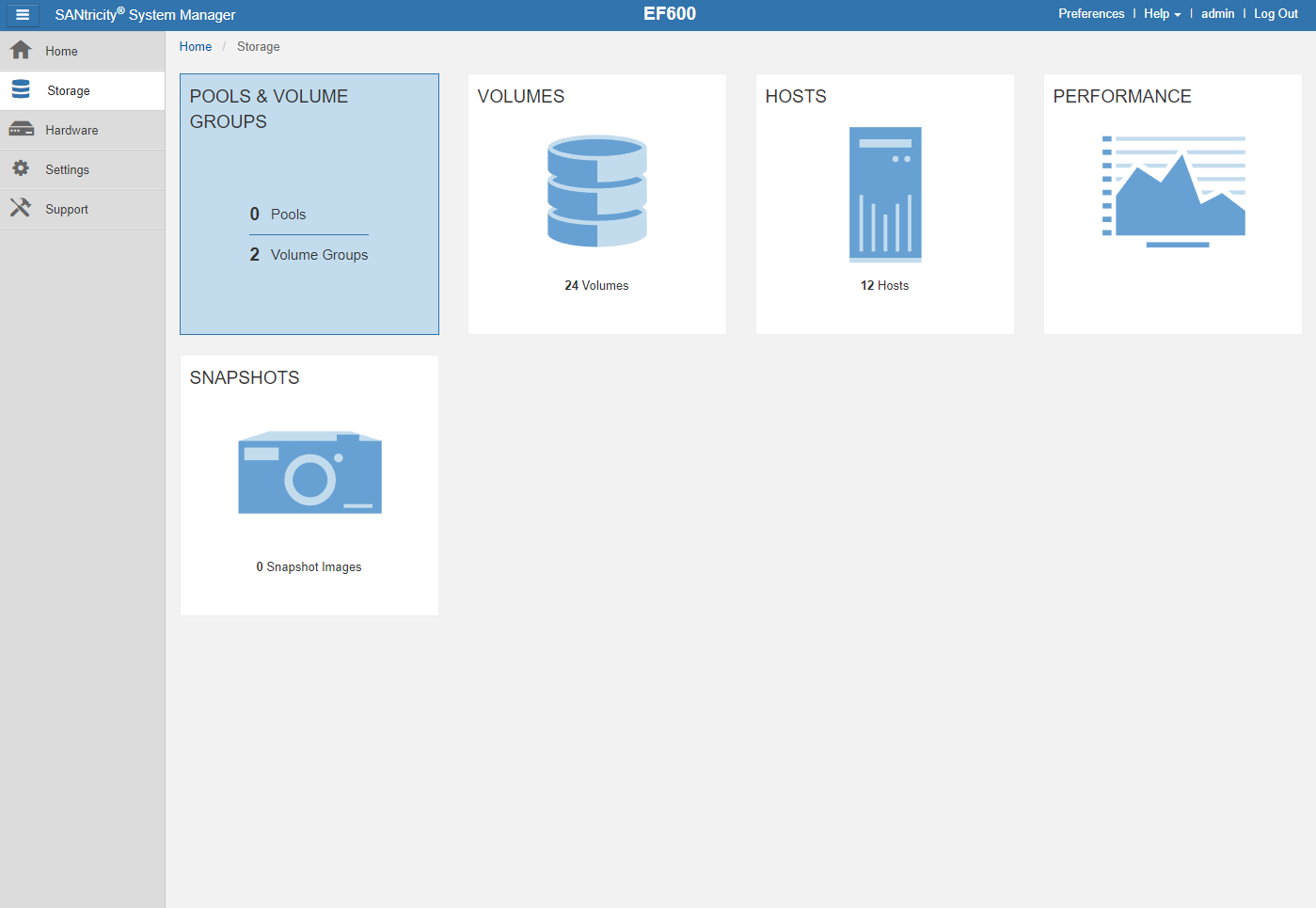Click the EF600 array name

pyautogui.click(x=670, y=14)
